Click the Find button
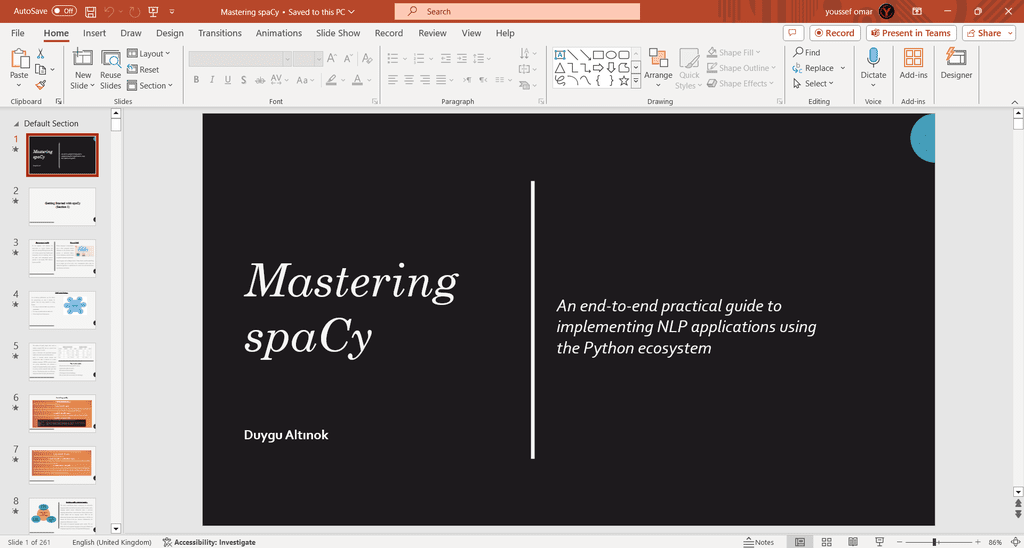Image resolution: width=1024 pixels, height=548 pixels. click(807, 52)
